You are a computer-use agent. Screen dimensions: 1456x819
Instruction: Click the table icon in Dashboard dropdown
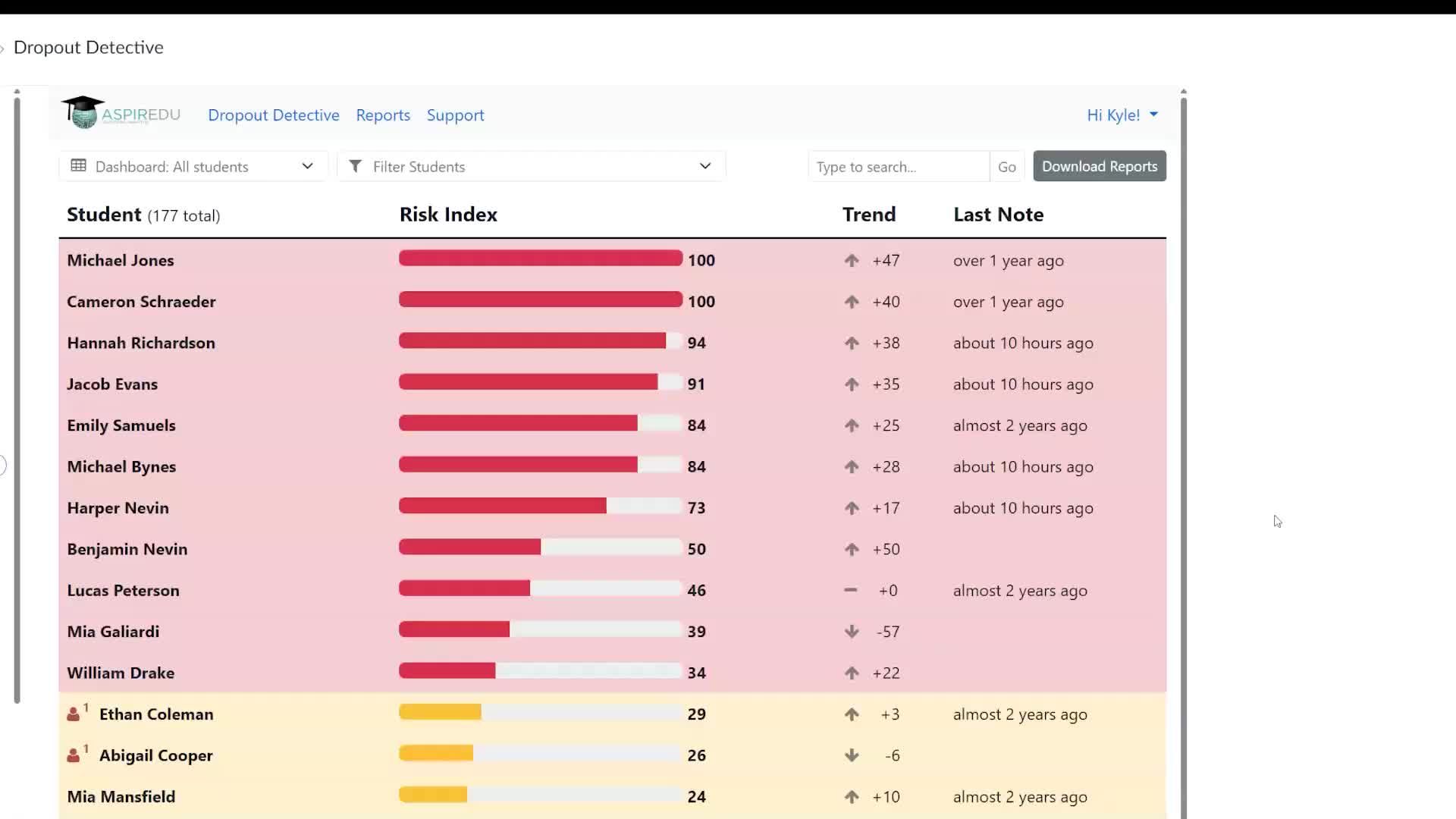(78, 165)
